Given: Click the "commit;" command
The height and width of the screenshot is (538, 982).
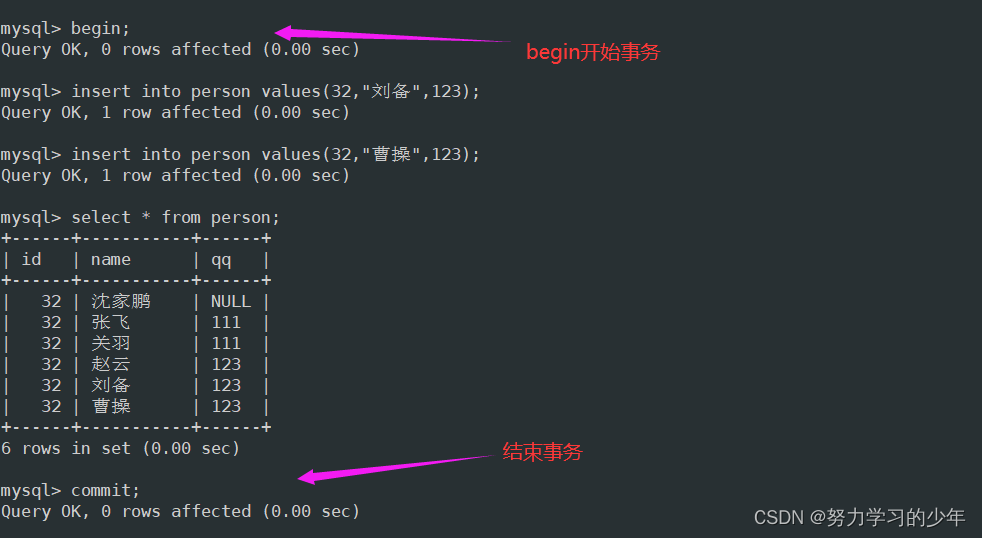Looking at the screenshot, I should (105, 490).
